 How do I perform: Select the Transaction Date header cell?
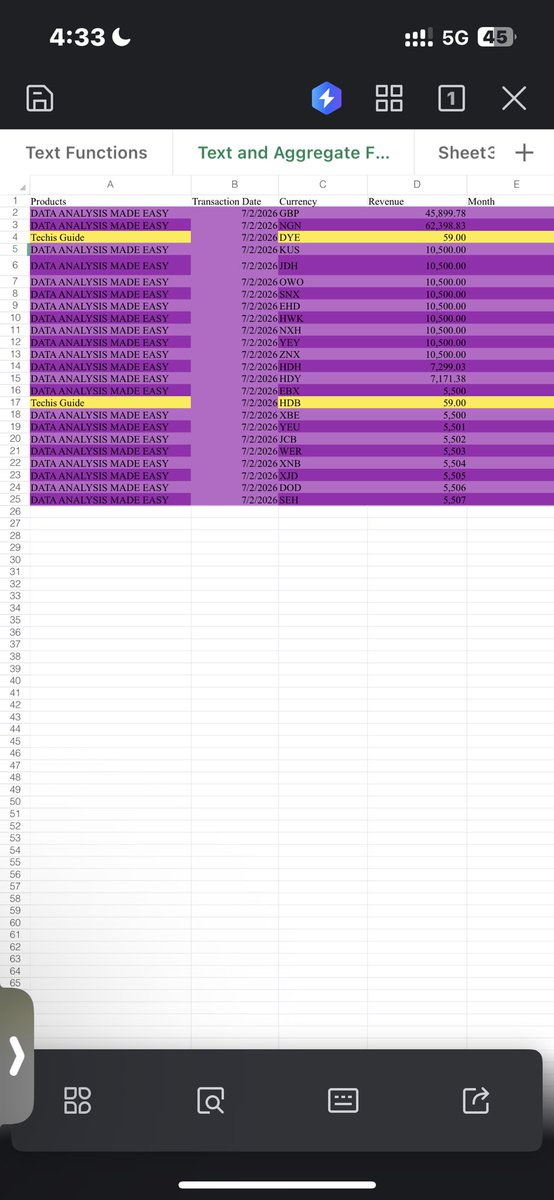(x=235, y=201)
